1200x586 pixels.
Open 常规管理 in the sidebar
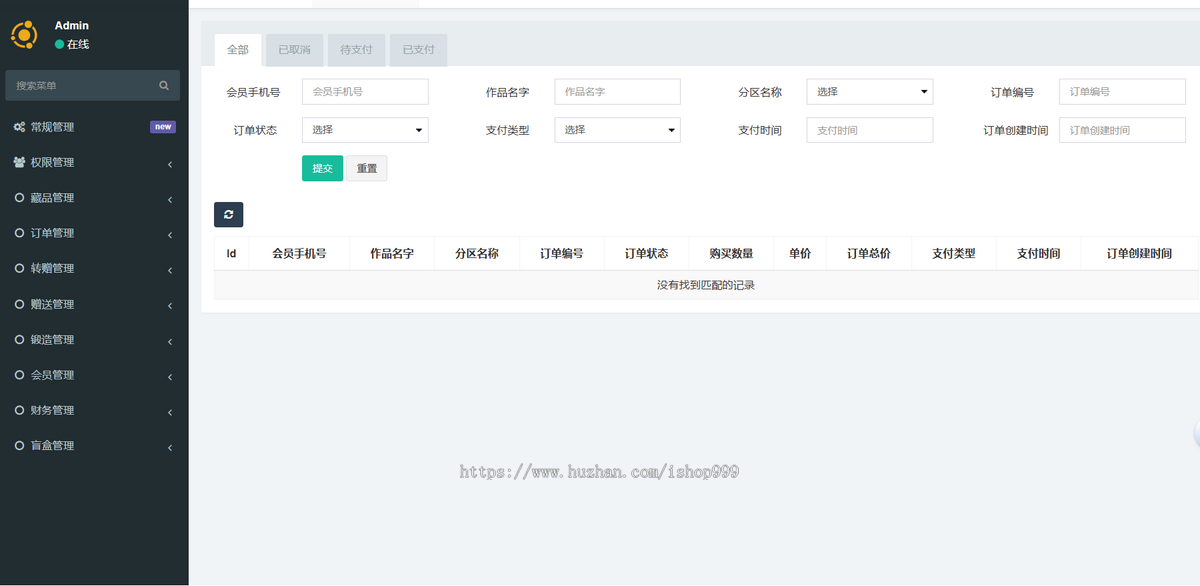[x=94, y=127]
